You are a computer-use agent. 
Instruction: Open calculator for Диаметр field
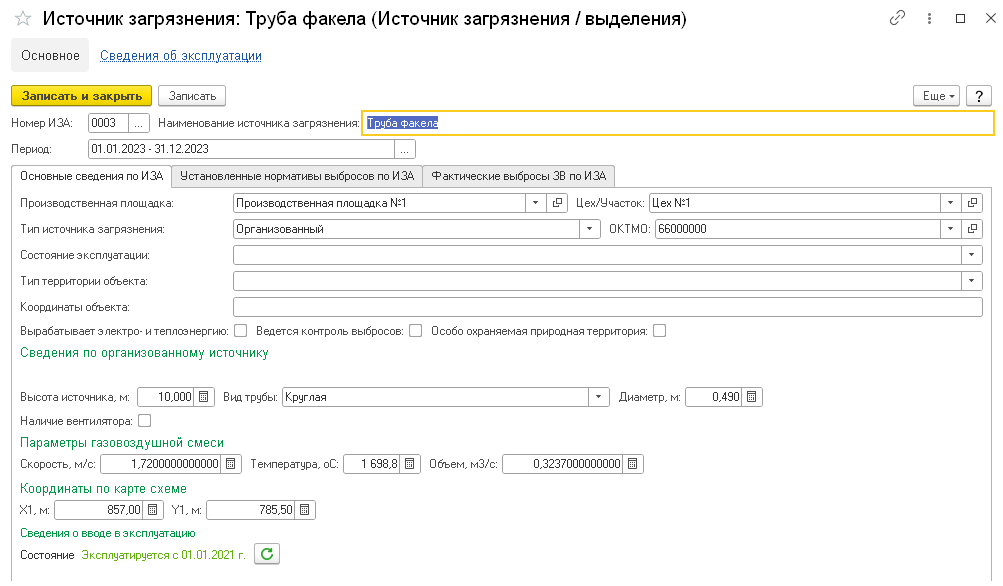[x=752, y=397]
